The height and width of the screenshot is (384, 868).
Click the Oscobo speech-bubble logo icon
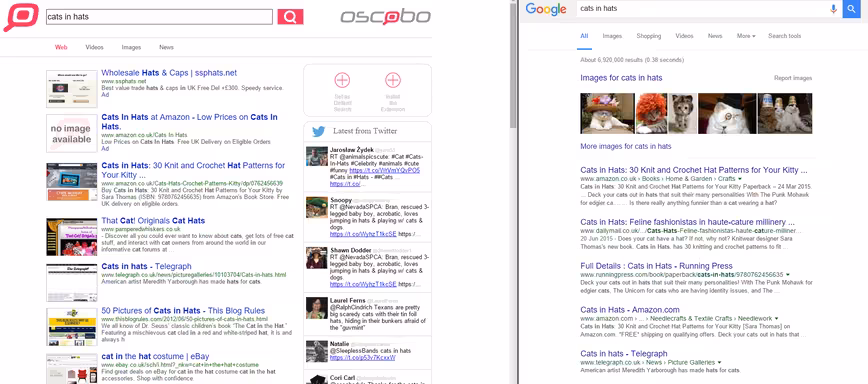tap(22, 17)
